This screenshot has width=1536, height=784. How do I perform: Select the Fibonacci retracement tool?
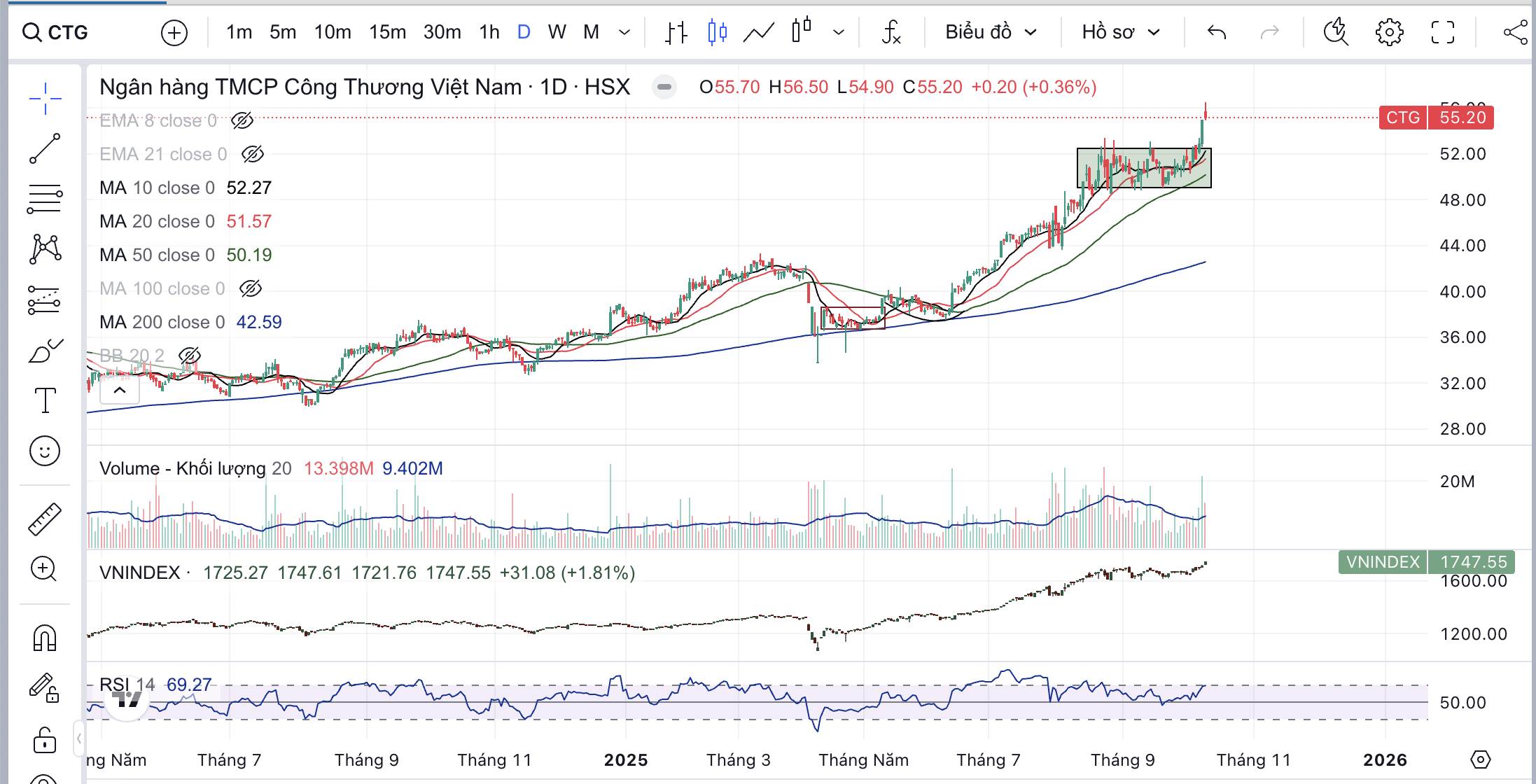point(45,199)
